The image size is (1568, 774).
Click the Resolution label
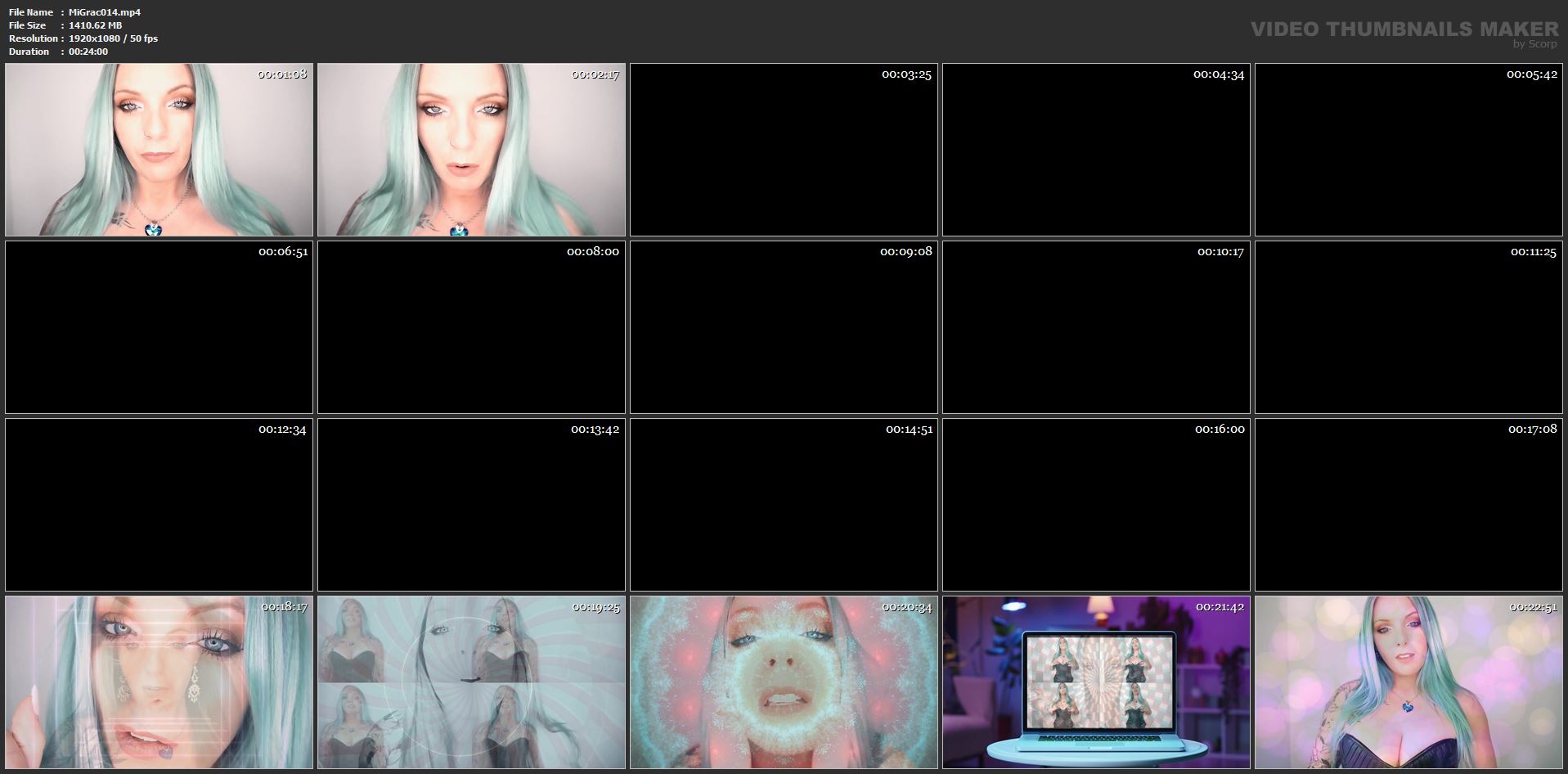point(34,38)
